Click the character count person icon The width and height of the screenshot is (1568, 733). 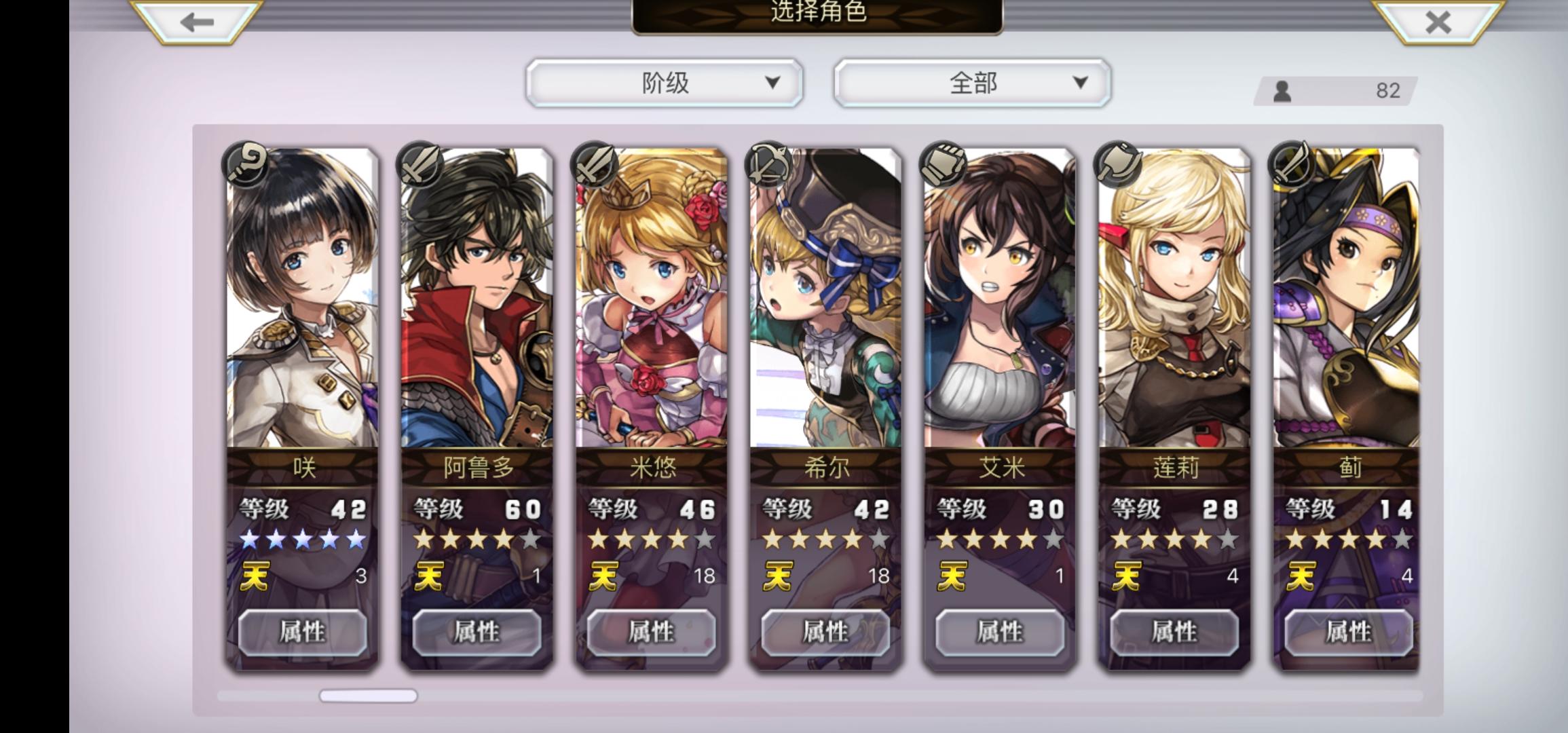1282,91
